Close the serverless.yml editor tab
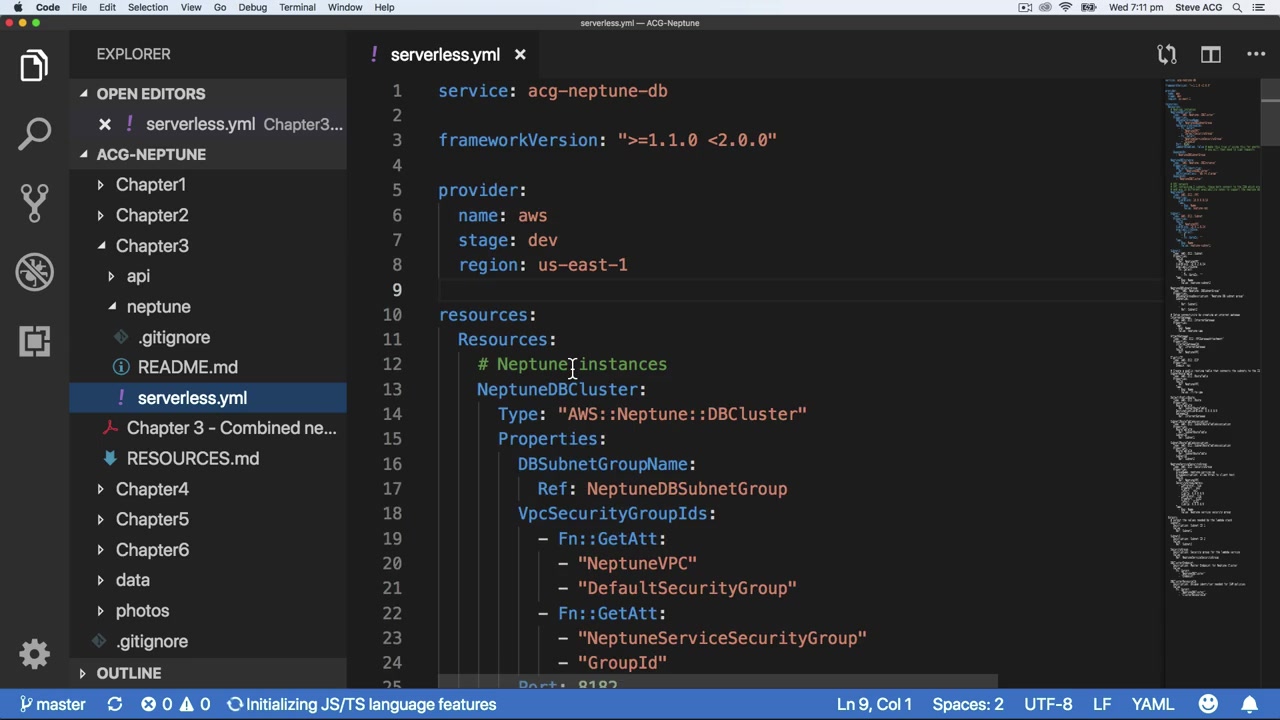The image size is (1280, 720). [x=520, y=55]
